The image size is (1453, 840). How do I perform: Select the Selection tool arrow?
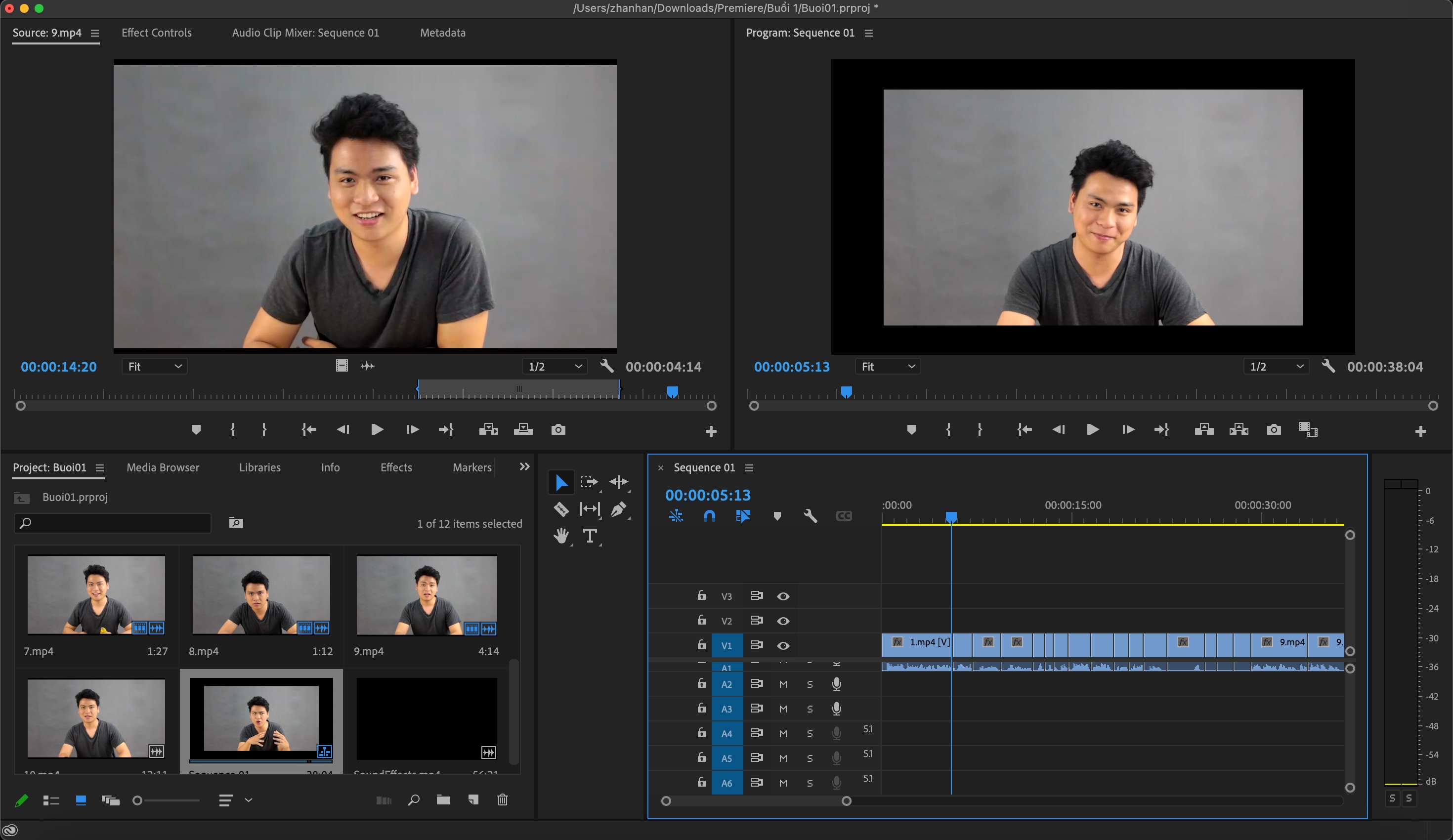(561, 482)
